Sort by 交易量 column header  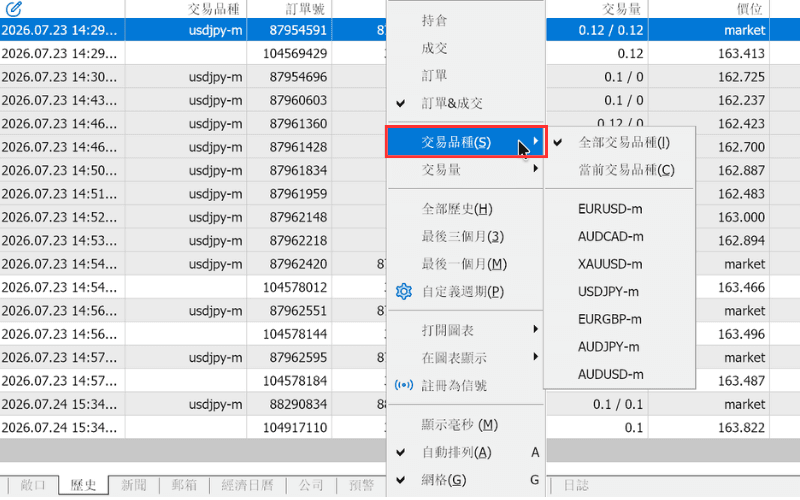click(x=621, y=9)
